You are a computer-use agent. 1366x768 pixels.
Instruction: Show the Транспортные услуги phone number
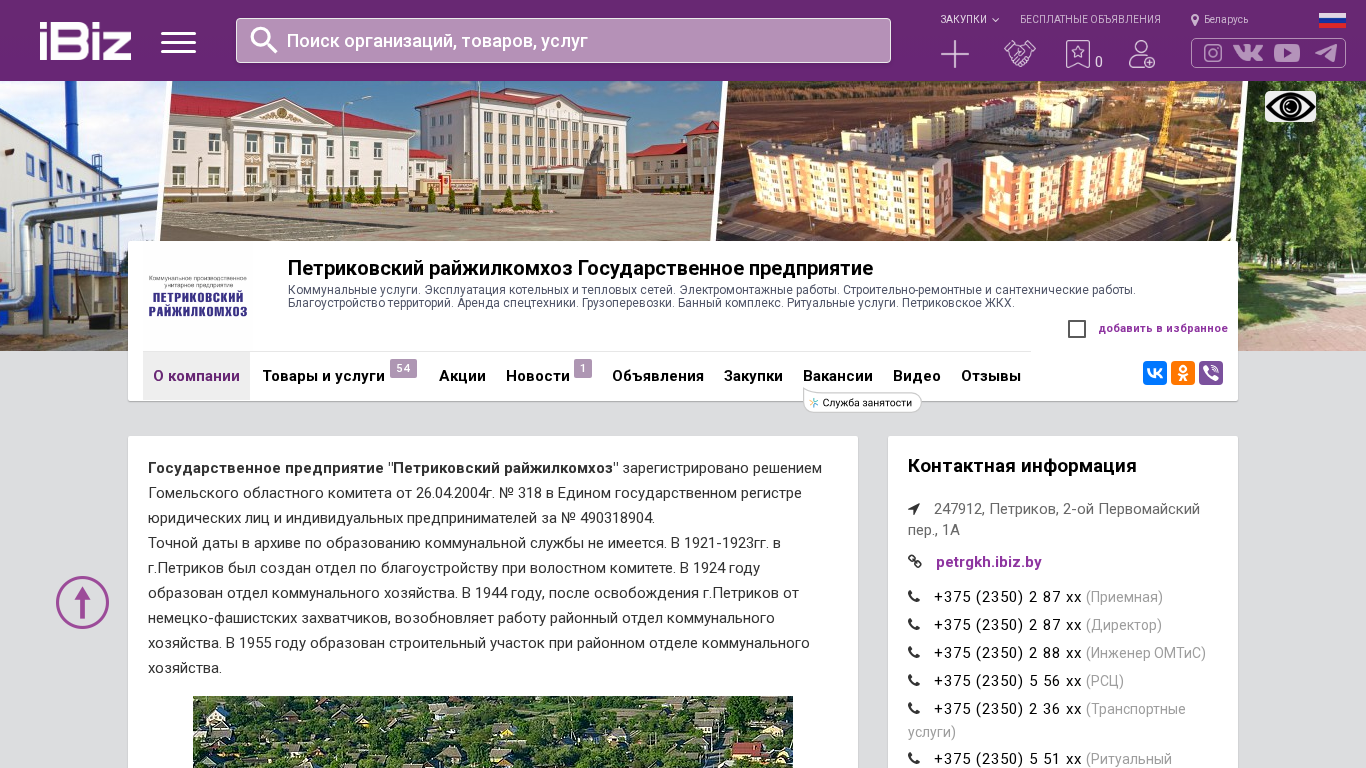coord(1008,709)
